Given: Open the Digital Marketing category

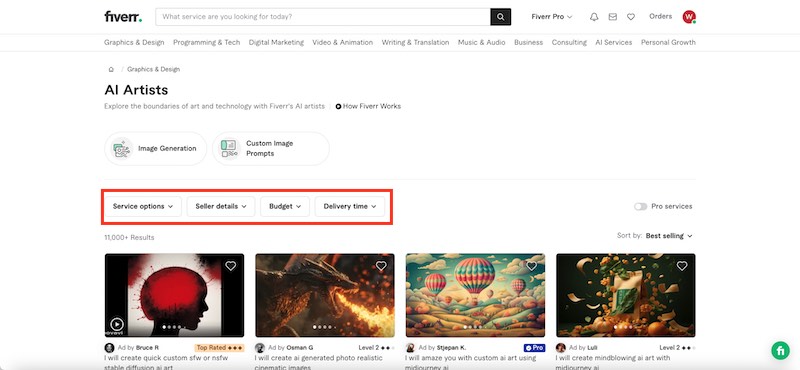Looking at the screenshot, I should 276,42.
